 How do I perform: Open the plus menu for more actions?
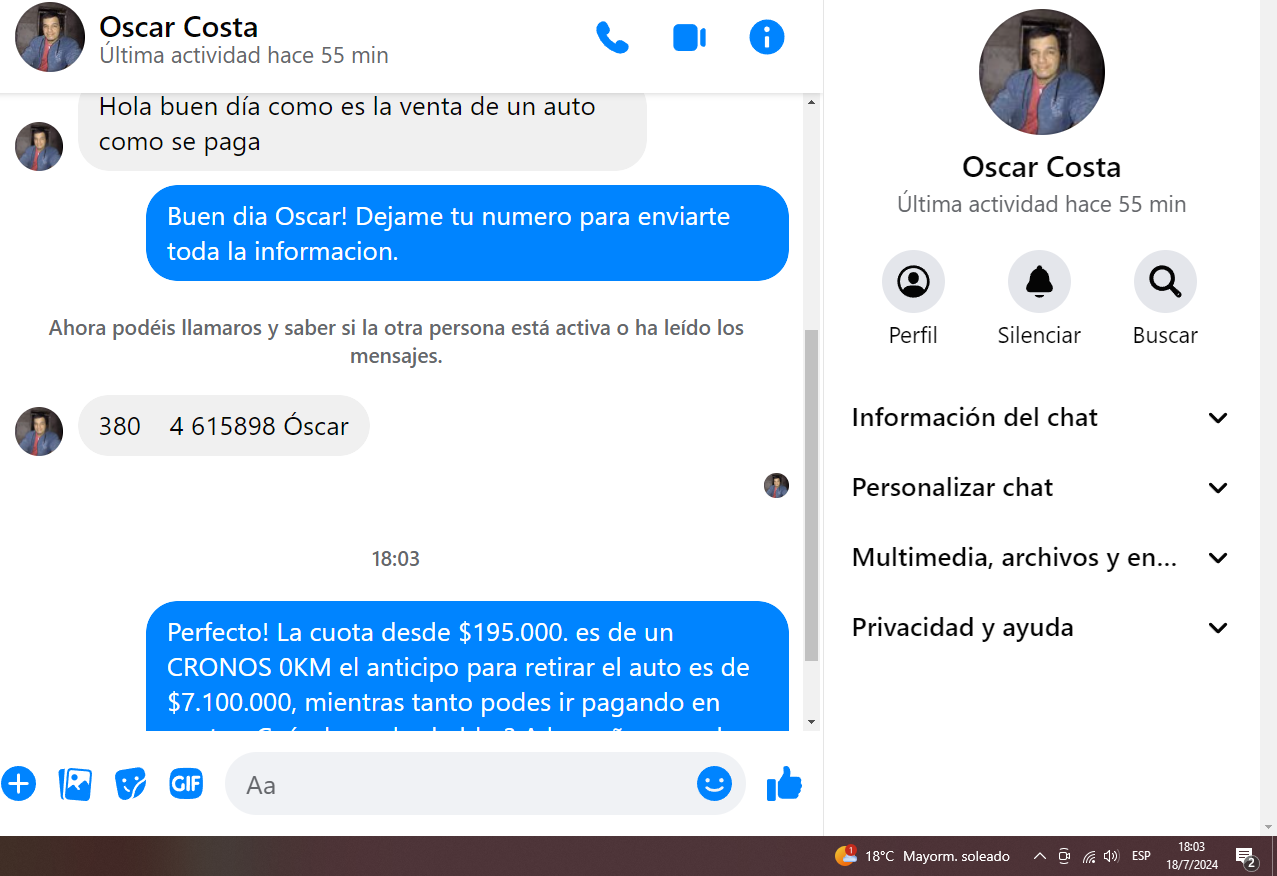point(19,784)
